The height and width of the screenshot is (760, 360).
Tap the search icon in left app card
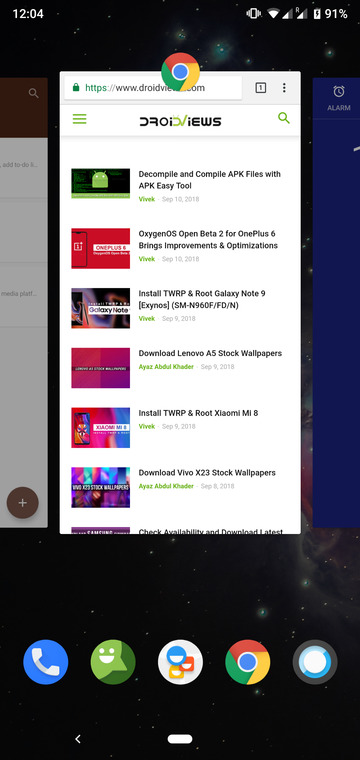(x=33, y=93)
